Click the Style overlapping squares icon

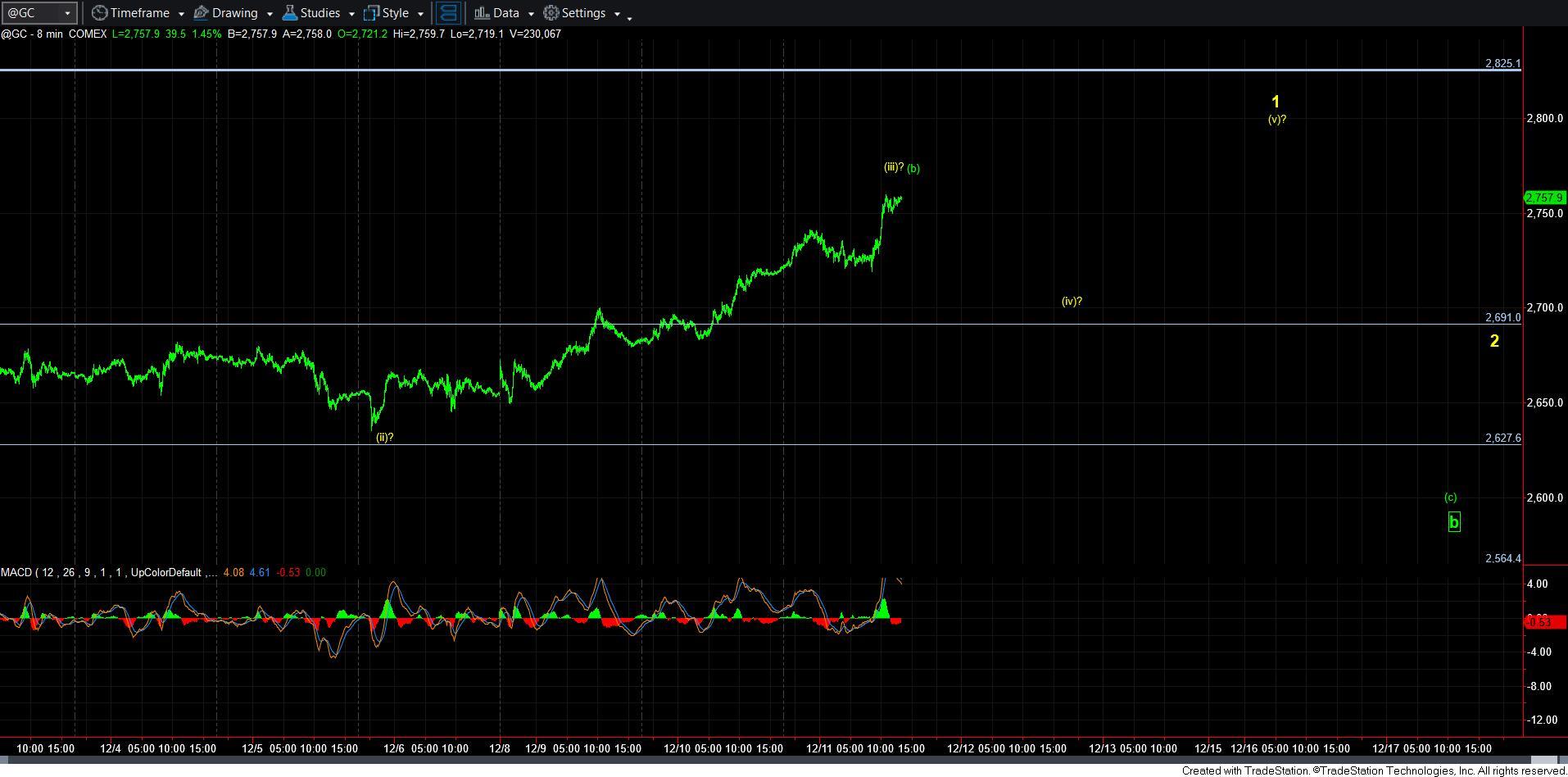coord(371,13)
